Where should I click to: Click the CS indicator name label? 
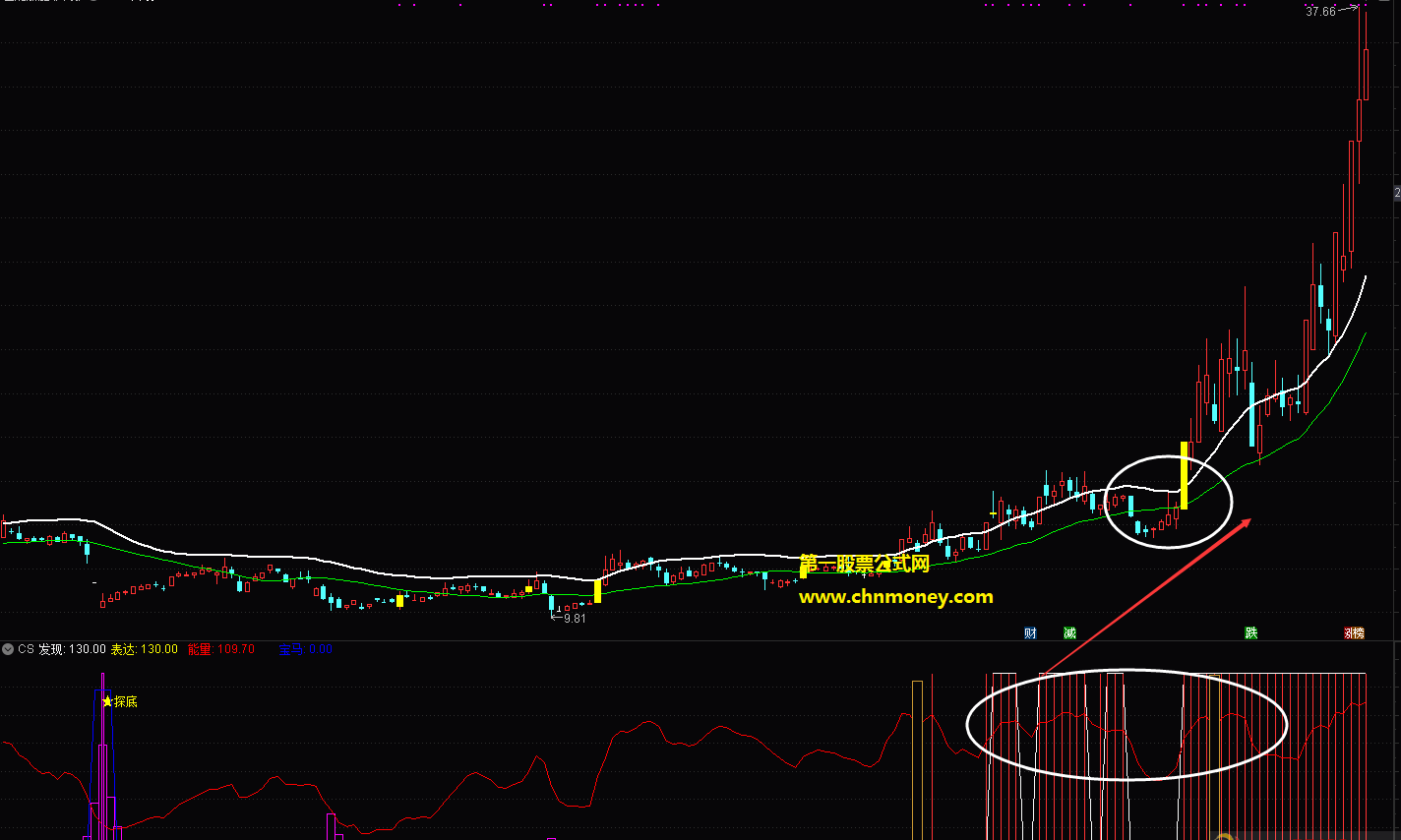(26, 649)
